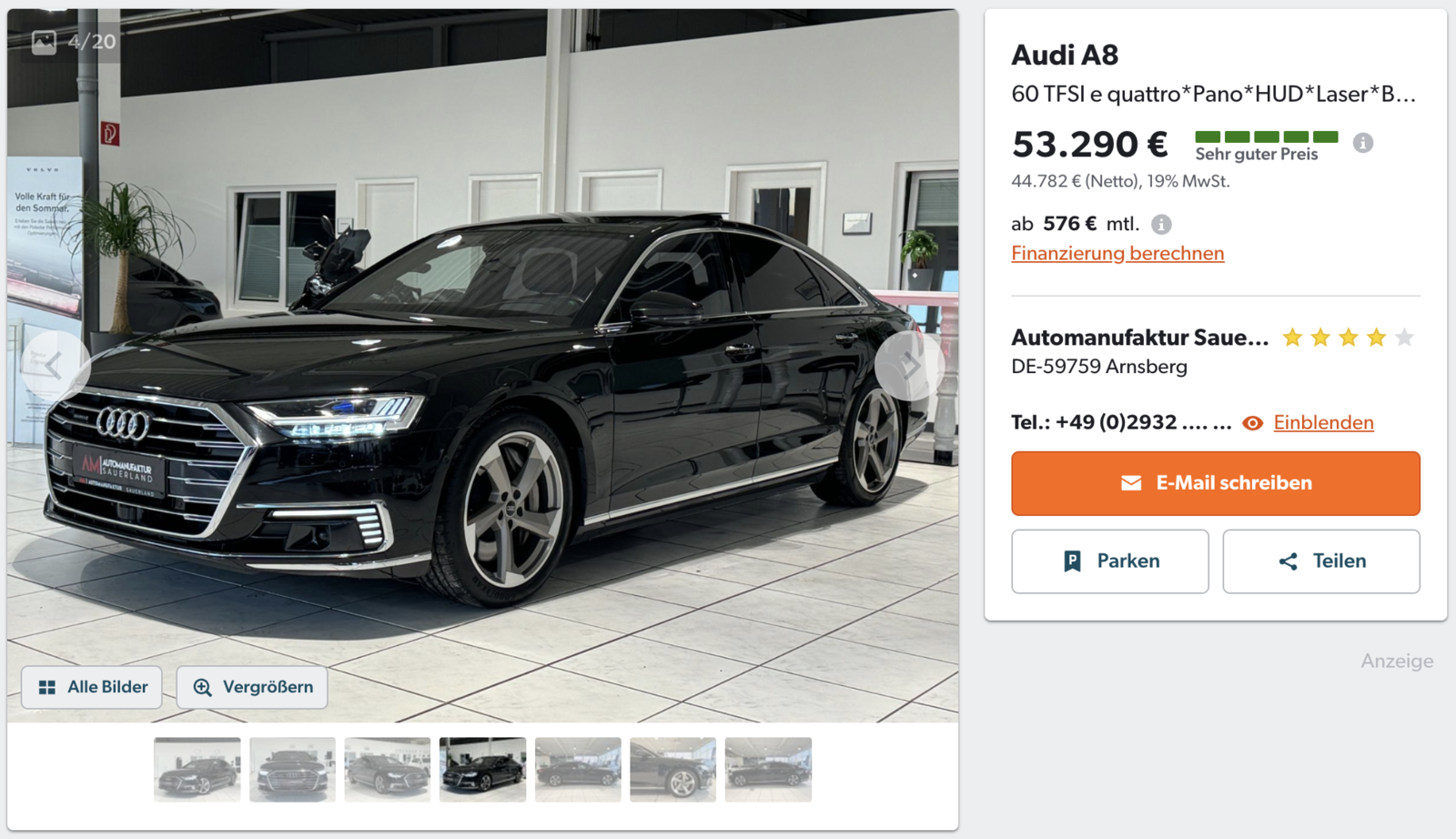The image size is (1456, 839).
Task: Select the wheel close-up thumbnail
Action: pos(673,770)
